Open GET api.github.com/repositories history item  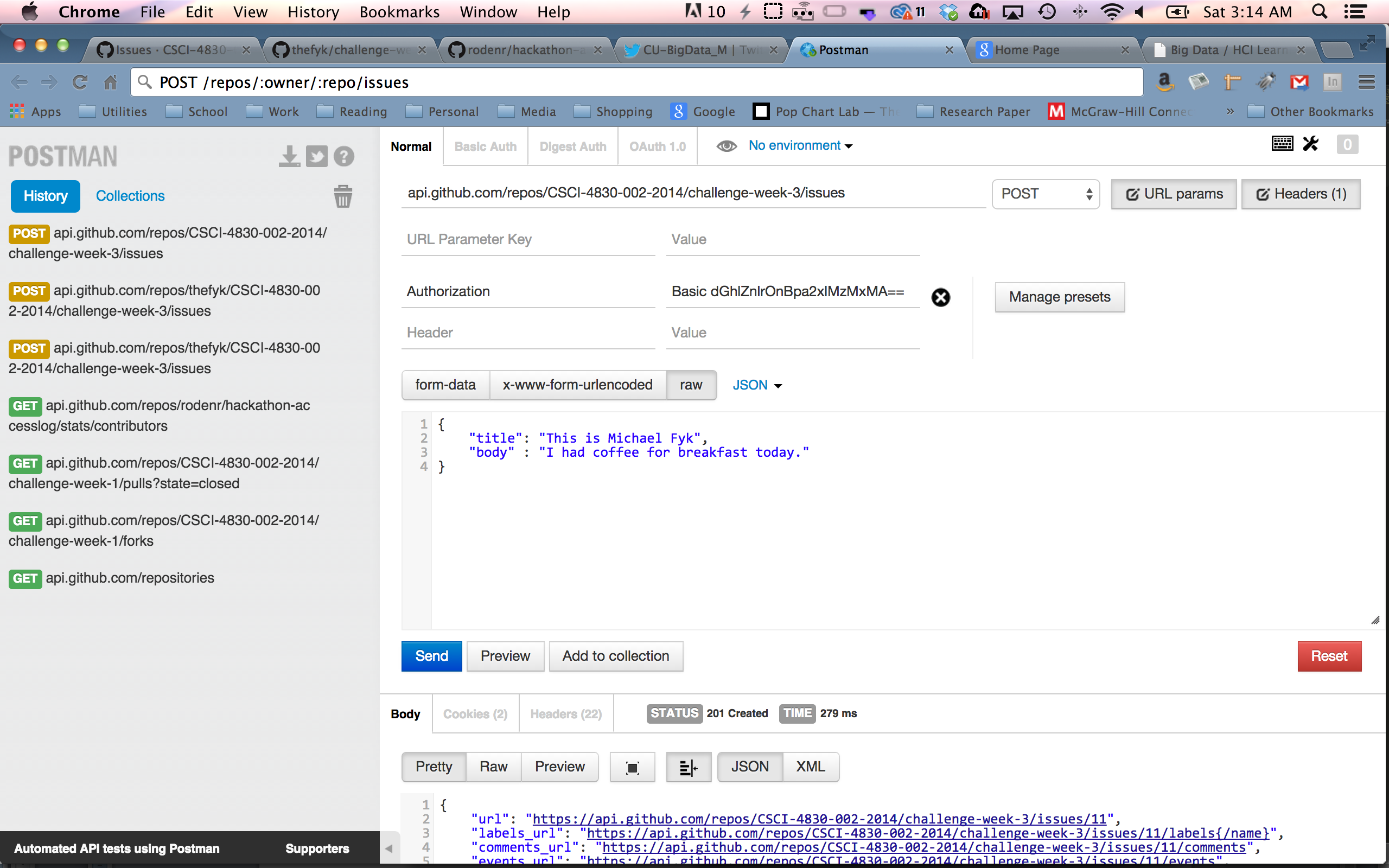pos(112,578)
